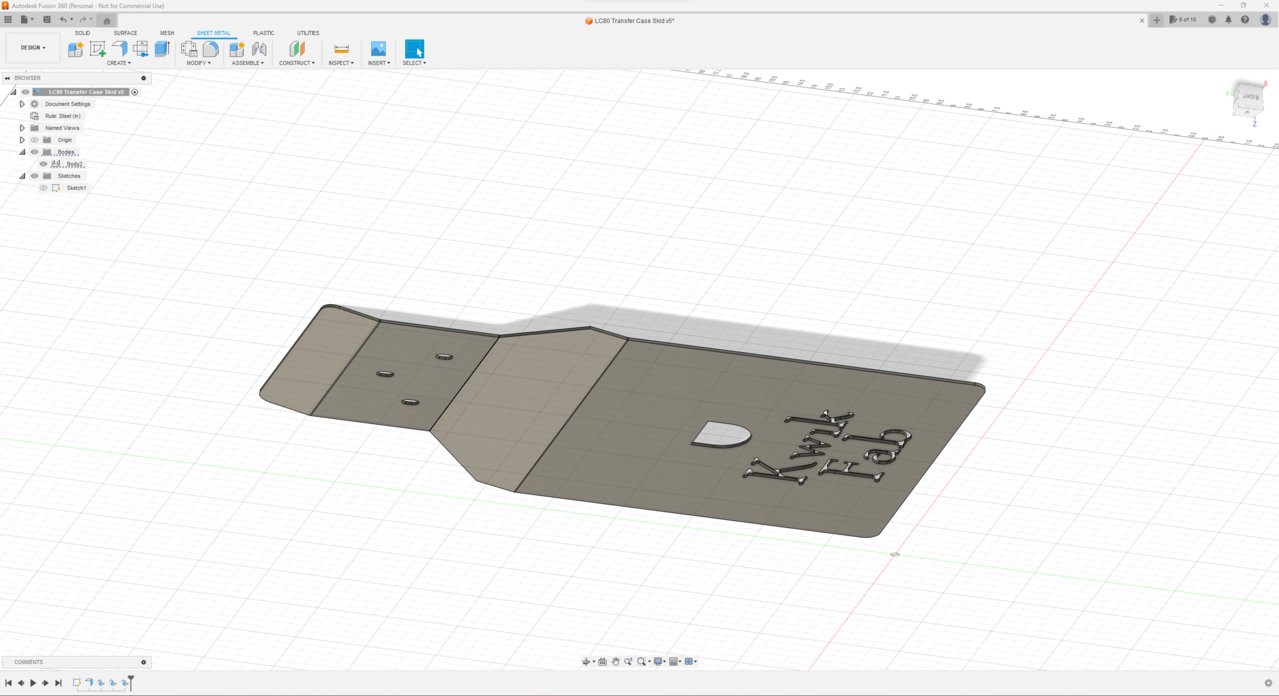
Task: Save the design with the Save icon
Action: (x=47, y=19)
